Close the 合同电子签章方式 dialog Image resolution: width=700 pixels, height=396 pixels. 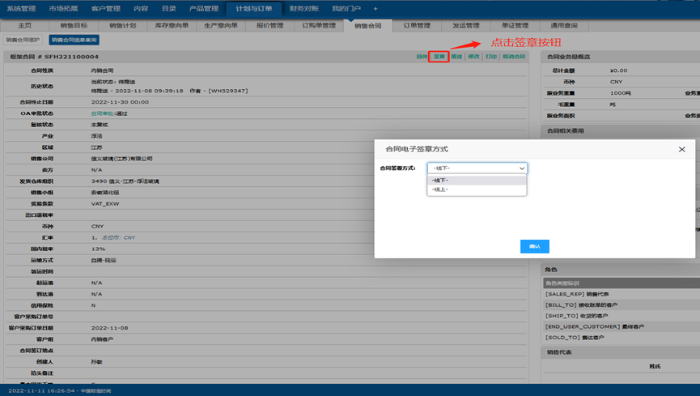pos(682,149)
